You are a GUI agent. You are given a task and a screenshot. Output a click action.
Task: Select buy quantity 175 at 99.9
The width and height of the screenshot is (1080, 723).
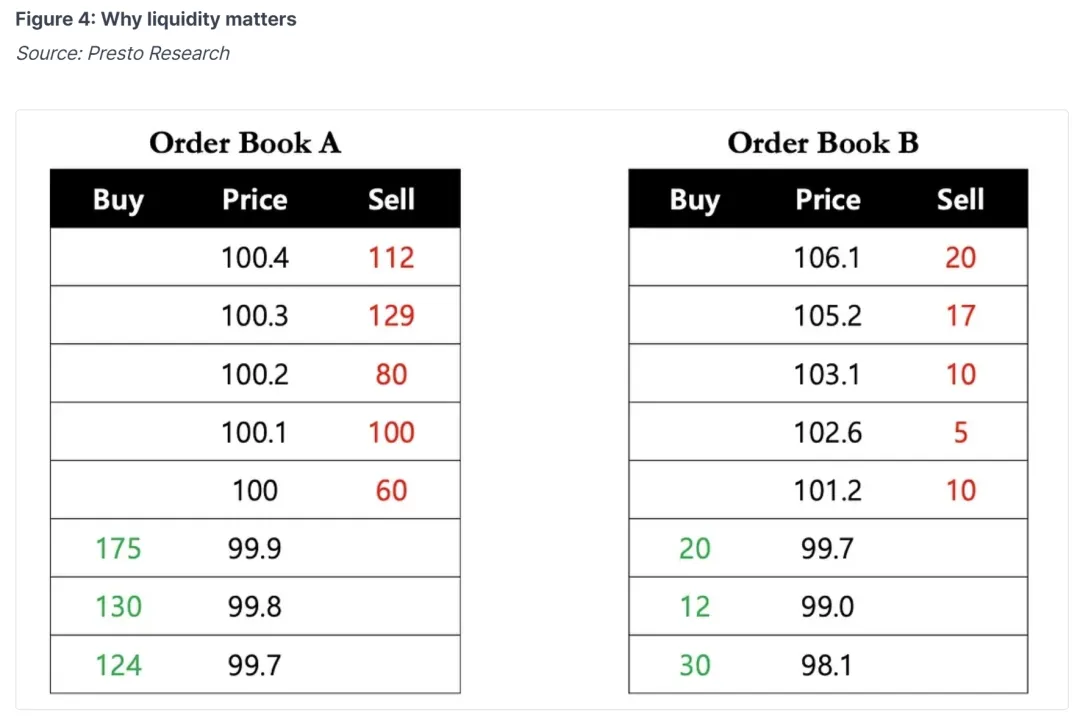tap(118, 549)
